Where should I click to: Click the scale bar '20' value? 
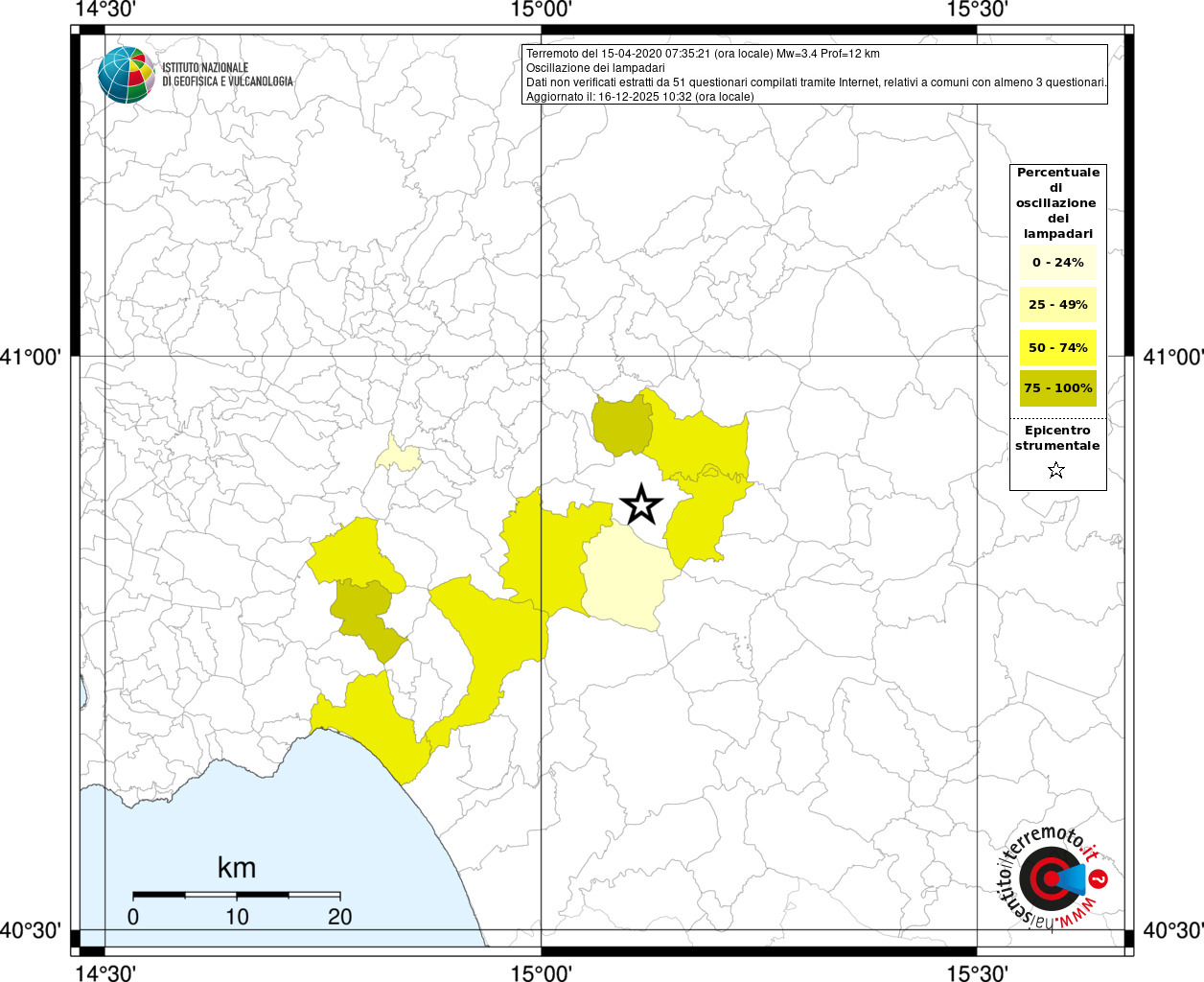click(340, 917)
